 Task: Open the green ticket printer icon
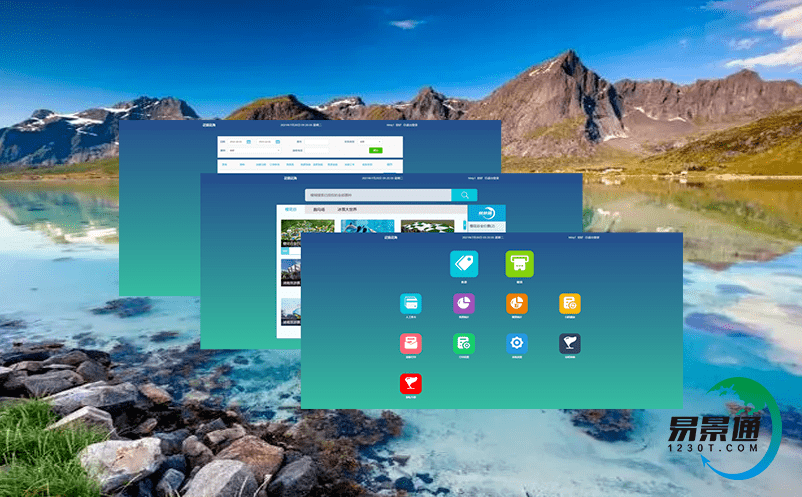pos(519,264)
